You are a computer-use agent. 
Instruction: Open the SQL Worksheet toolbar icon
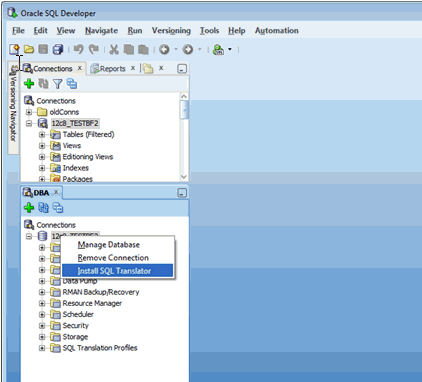(218, 49)
